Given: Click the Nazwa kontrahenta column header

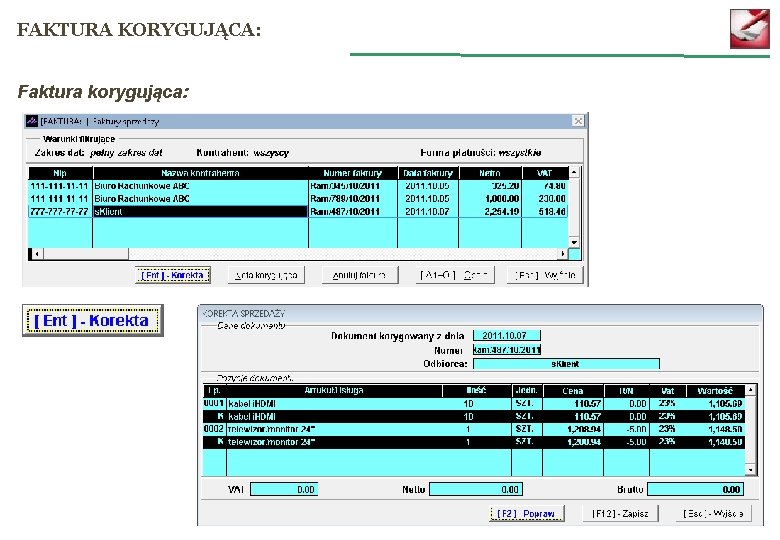Looking at the screenshot, I should tap(200, 173).
